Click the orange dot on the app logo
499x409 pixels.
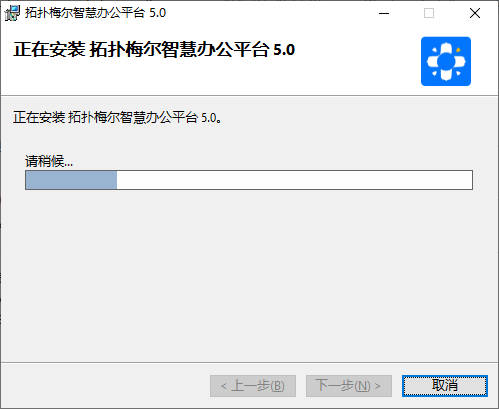coord(458,50)
